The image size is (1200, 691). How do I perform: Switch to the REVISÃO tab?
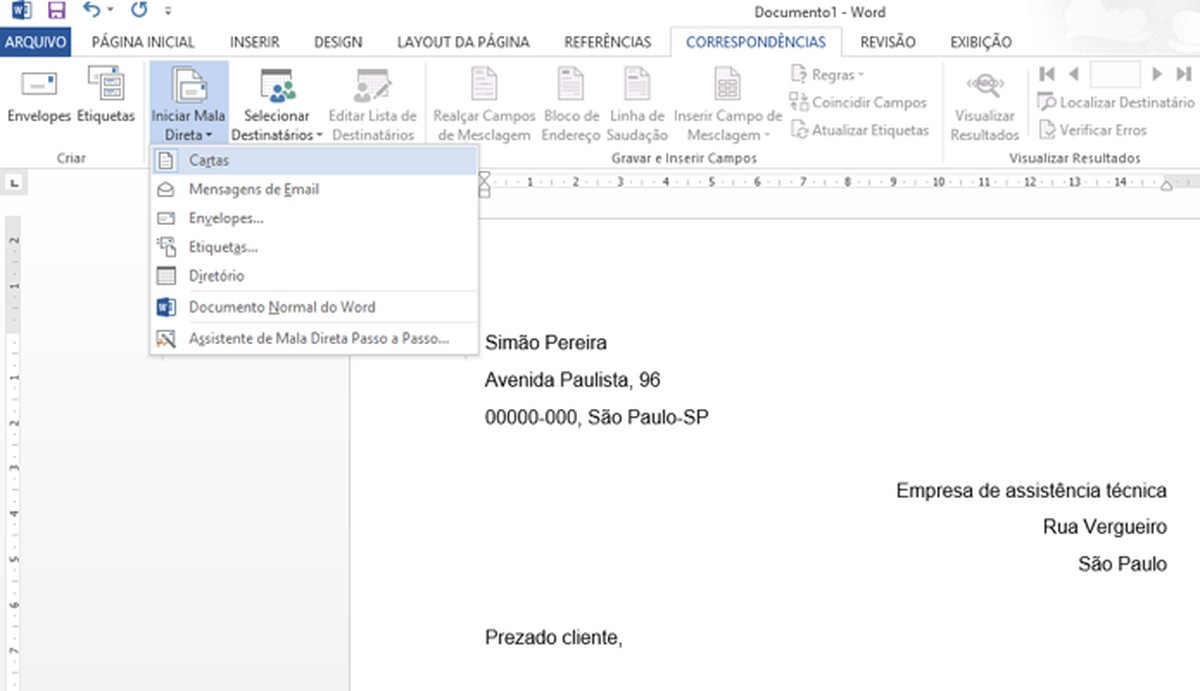(x=888, y=42)
